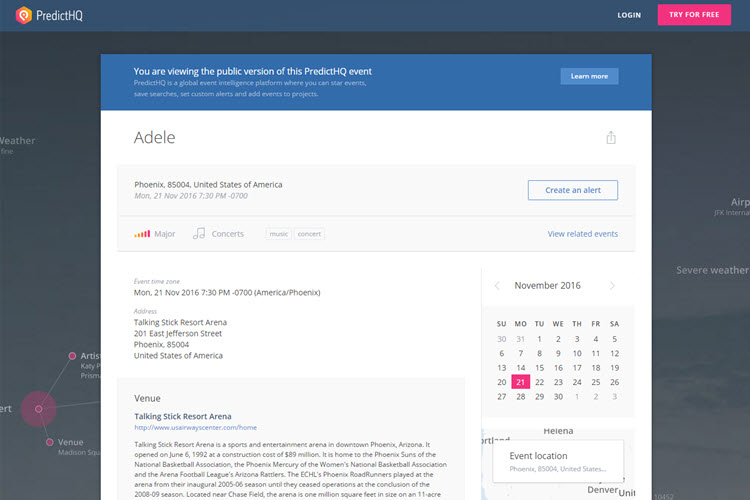Click the PredictHQ logo icon
Image resolution: width=750 pixels, height=500 pixels.
pyautogui.click(x=23, y=15)
